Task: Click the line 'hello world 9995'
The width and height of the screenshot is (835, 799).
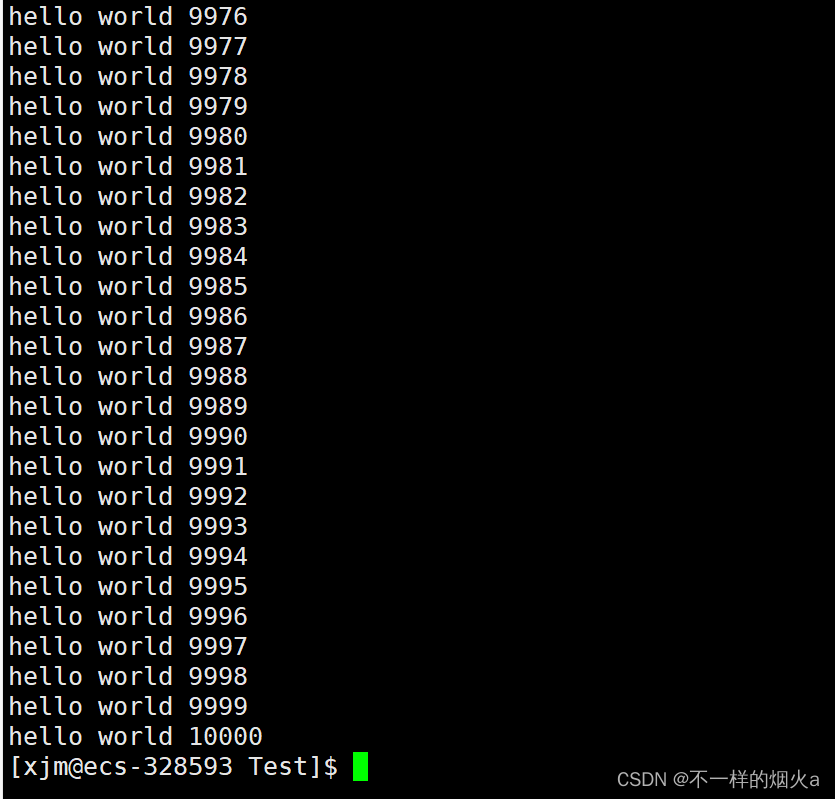Action: pyautogui.click(x=128, y=587)
